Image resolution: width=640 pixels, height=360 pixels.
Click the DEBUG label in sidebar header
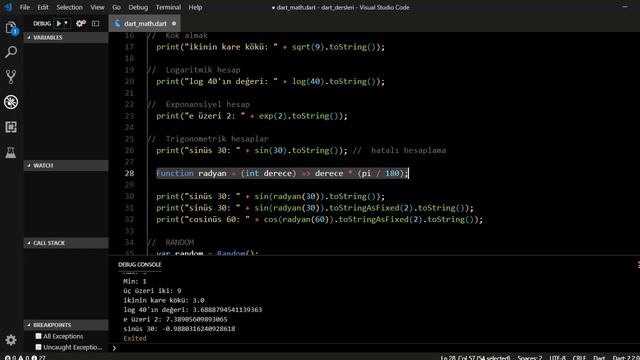tap(42, 24)
